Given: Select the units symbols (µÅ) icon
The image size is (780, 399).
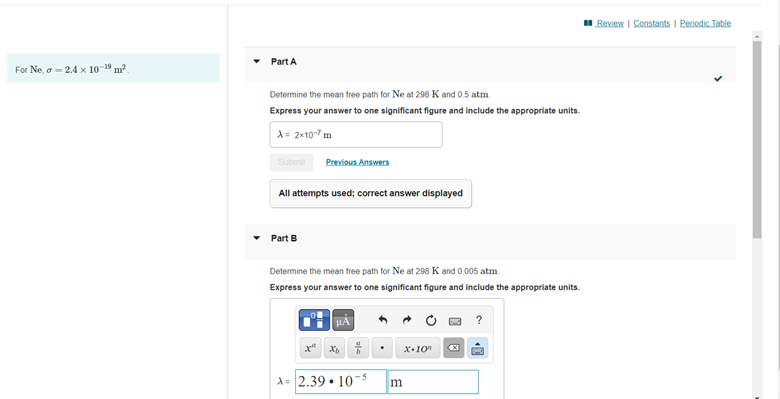Looking at the screenshot, I should pos(343,320).
